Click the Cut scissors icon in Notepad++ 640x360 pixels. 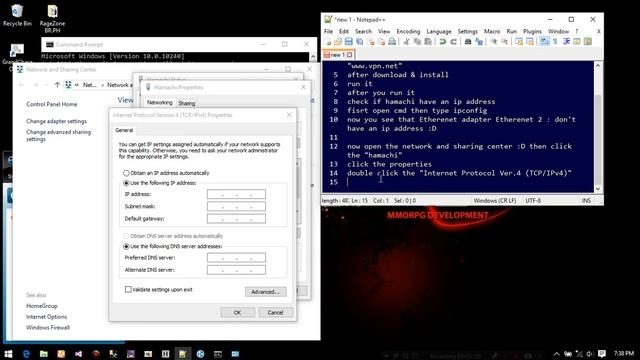click(407, 41)
